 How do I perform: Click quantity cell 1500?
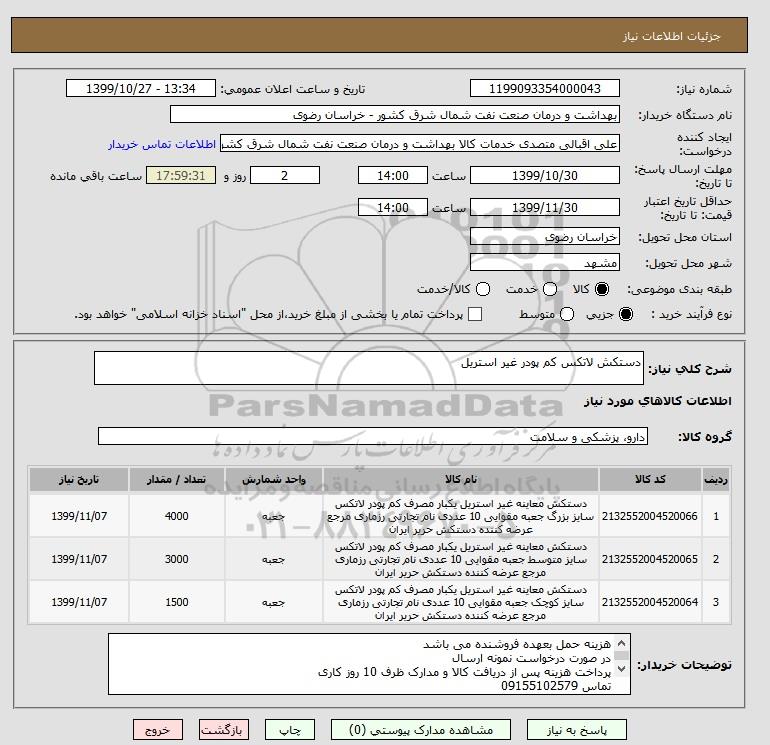tap(177, 602)
